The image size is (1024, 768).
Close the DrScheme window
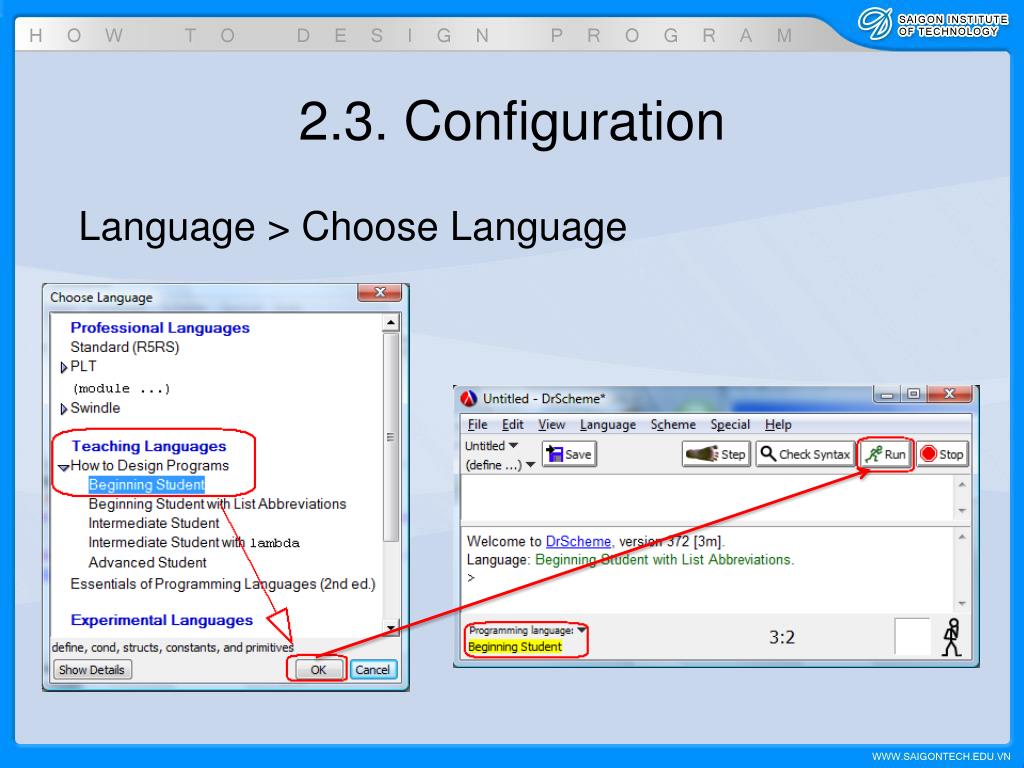coord(949,394)
